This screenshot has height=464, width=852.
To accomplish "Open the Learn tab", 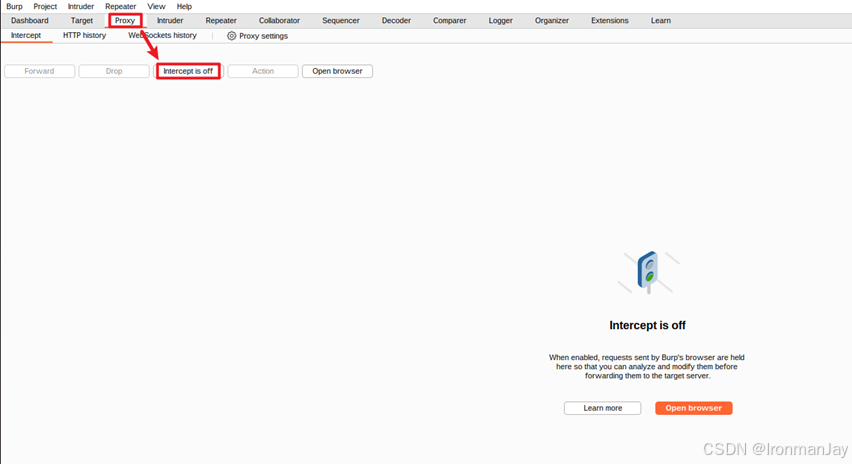I will click(x=661, y=21).
